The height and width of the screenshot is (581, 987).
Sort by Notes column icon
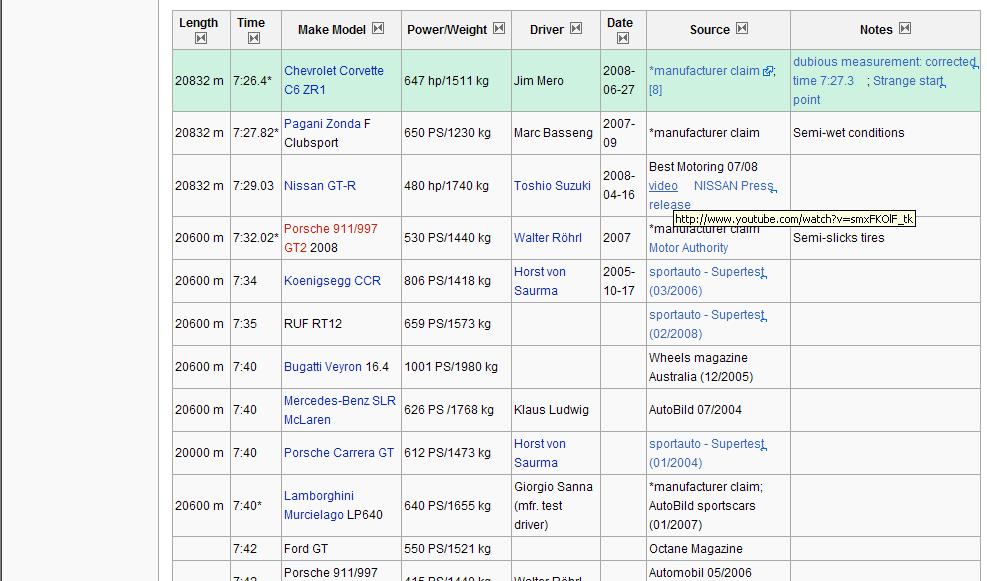coord(905,28)
